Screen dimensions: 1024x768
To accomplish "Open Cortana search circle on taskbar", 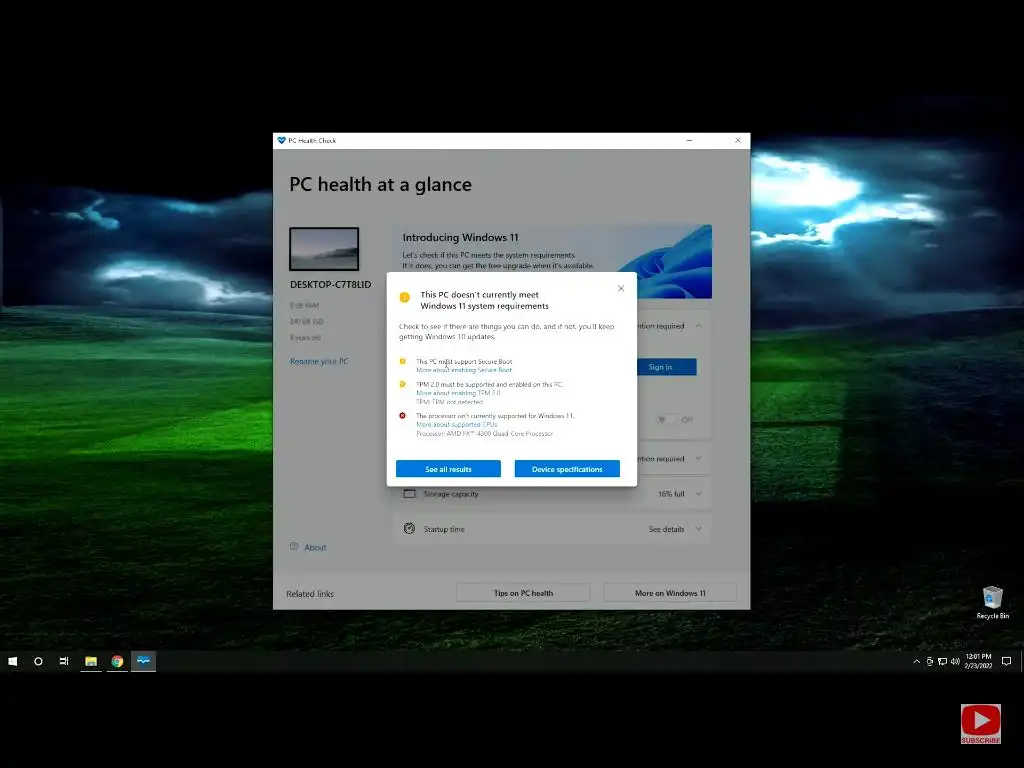I will 39,661.
